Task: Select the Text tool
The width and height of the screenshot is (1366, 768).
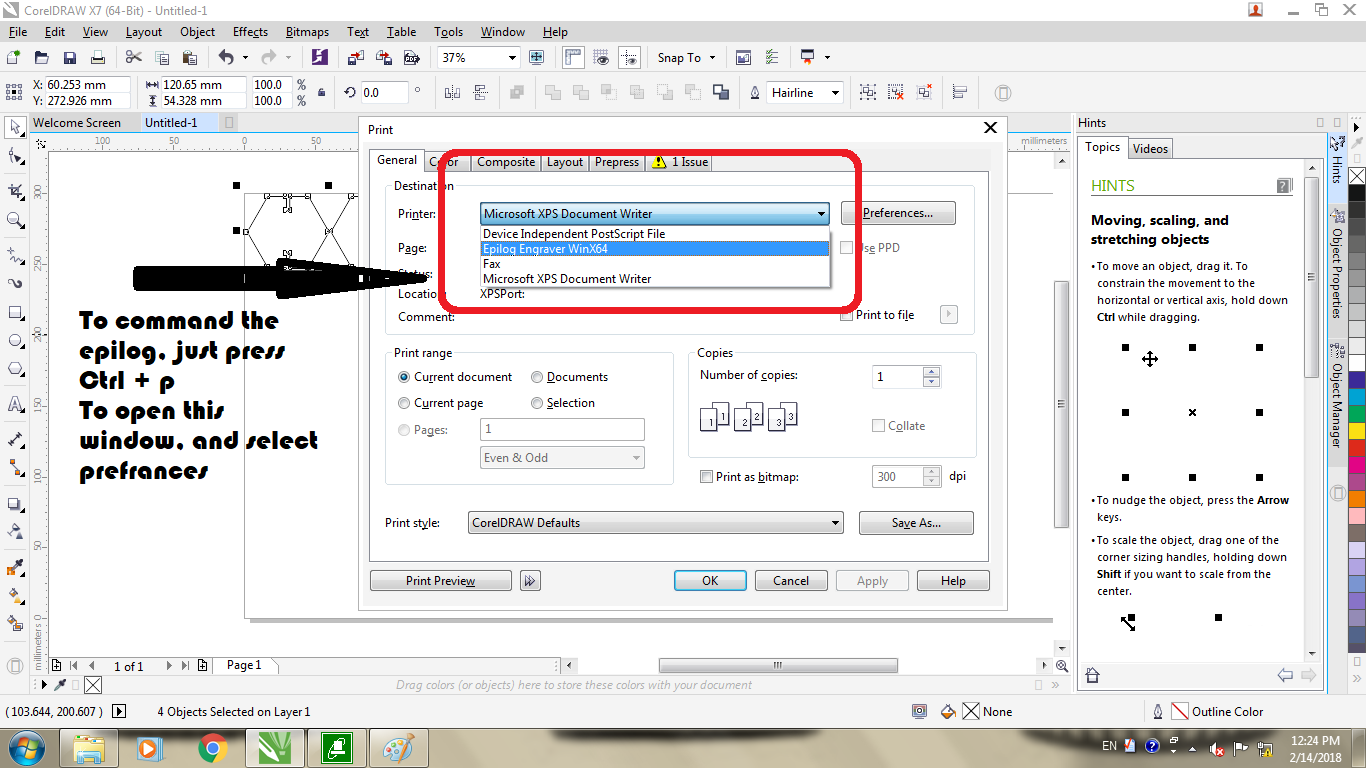Action: [x=15, y=404]
